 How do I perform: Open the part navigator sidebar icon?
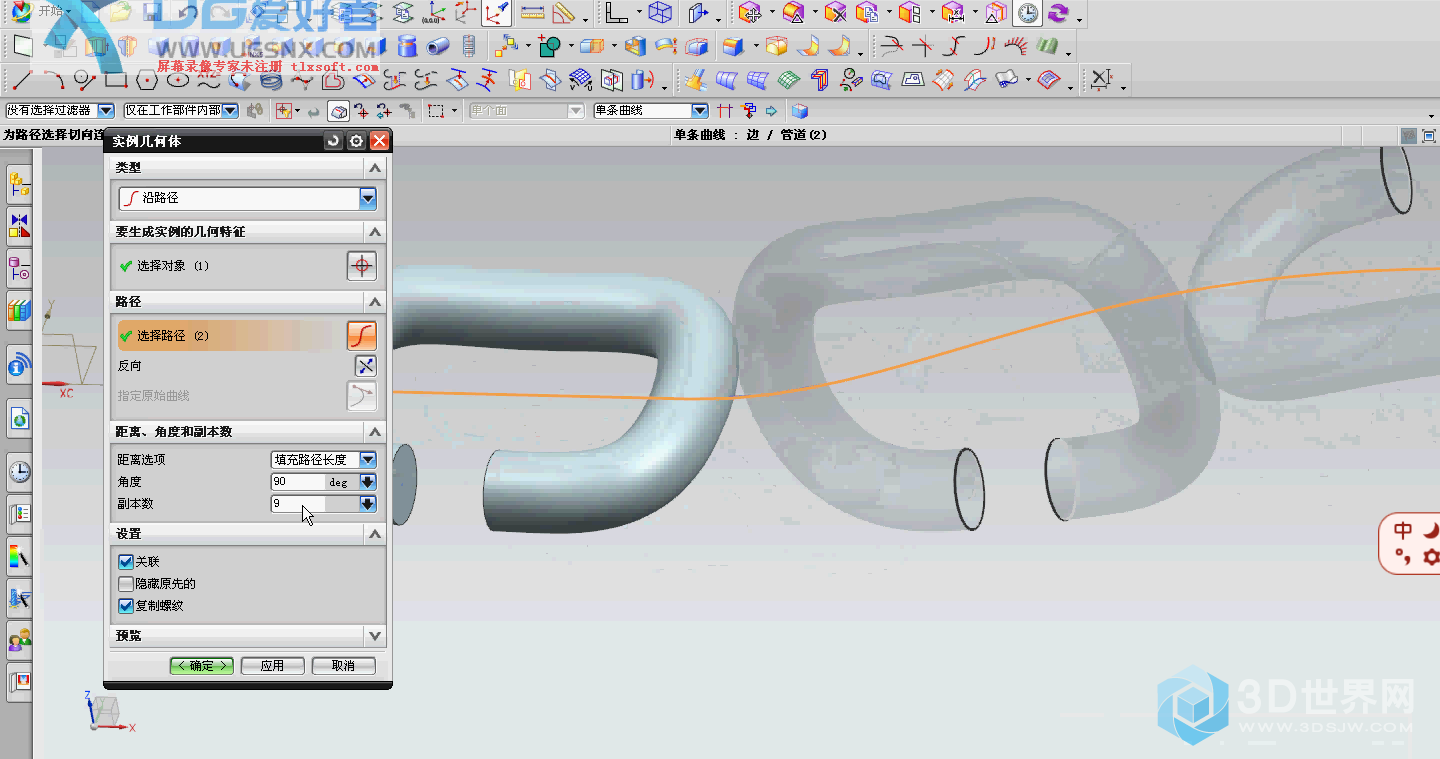tap(19, 267)
